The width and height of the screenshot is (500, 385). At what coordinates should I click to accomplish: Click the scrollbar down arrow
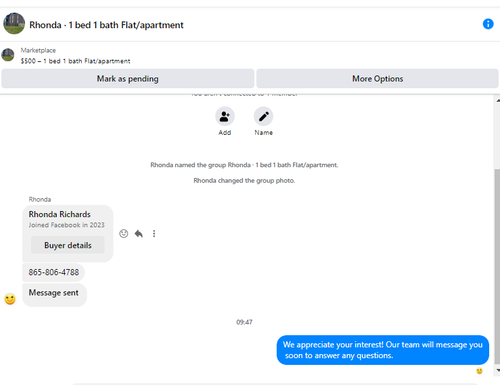coord(498,370)
